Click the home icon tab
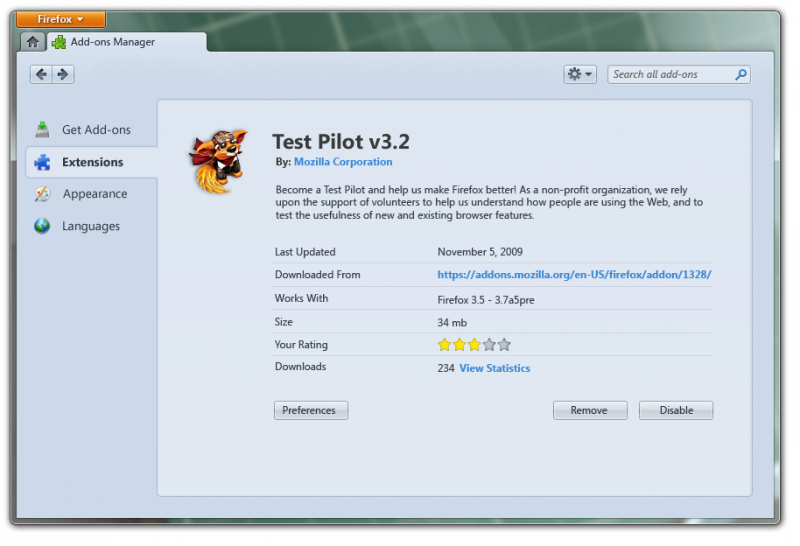800x546 pixels. 33,42
